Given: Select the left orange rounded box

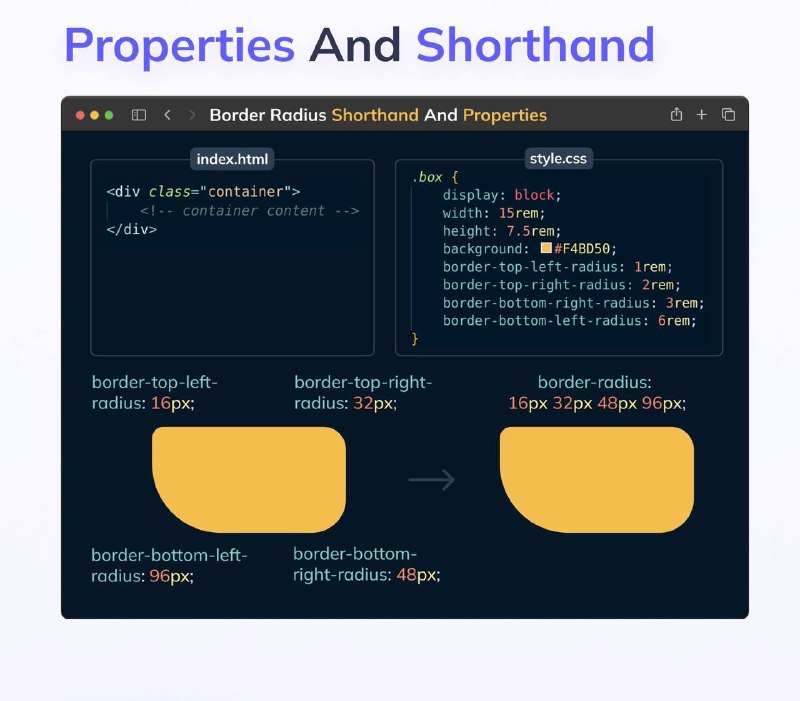Looking at the screenshot, I should click(249, 479).
